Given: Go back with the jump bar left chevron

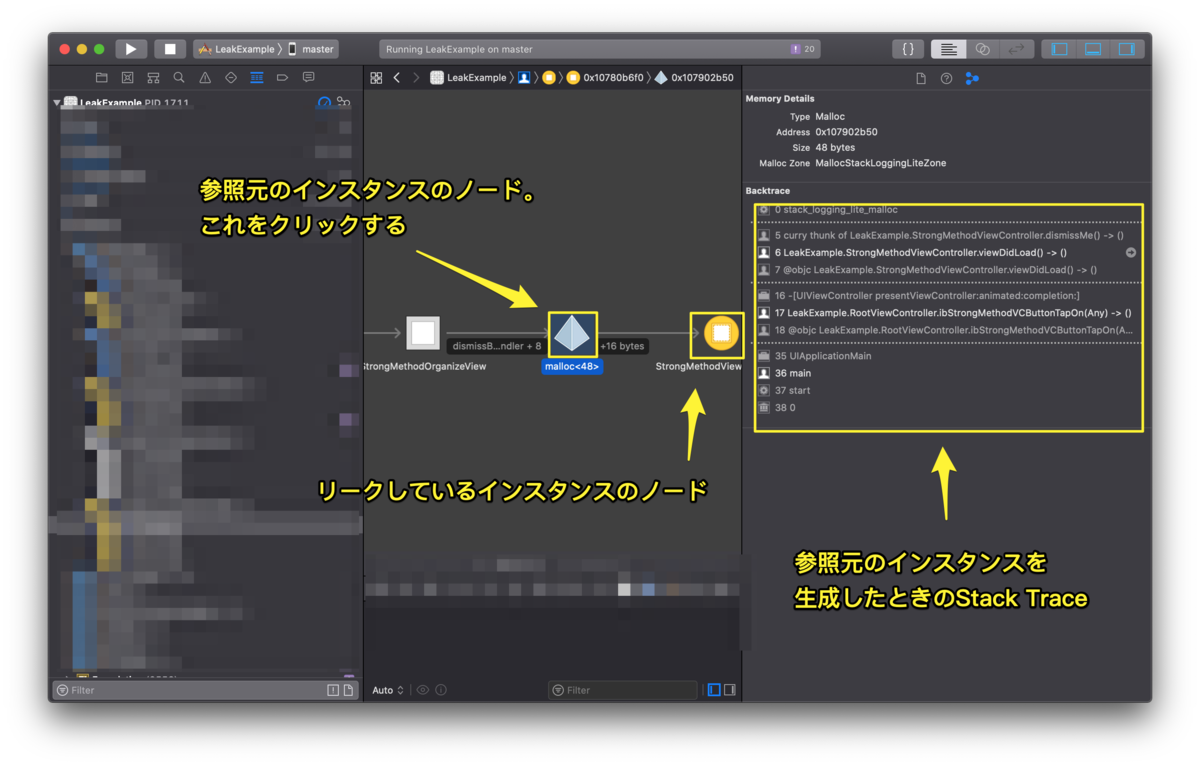Looking at the screenshot, I should coord(397,77).
